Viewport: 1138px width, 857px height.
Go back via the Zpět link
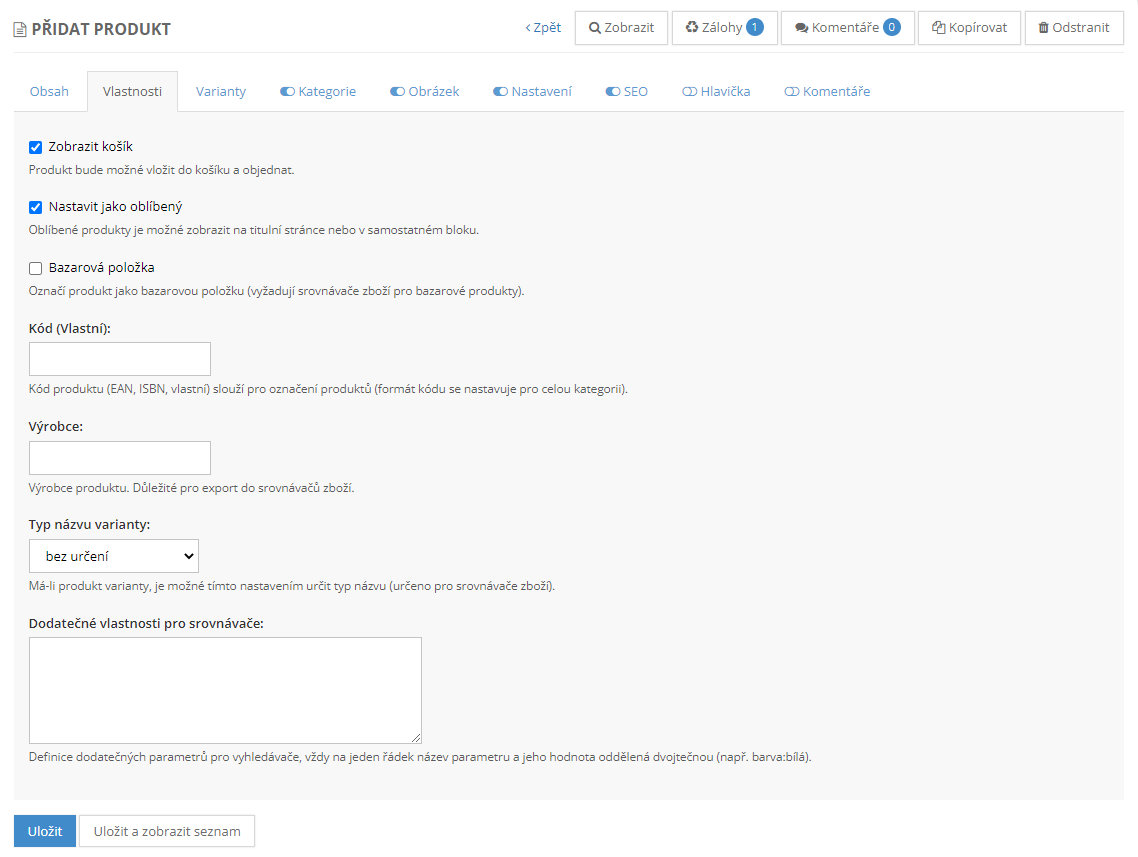(x=544, y=28)
